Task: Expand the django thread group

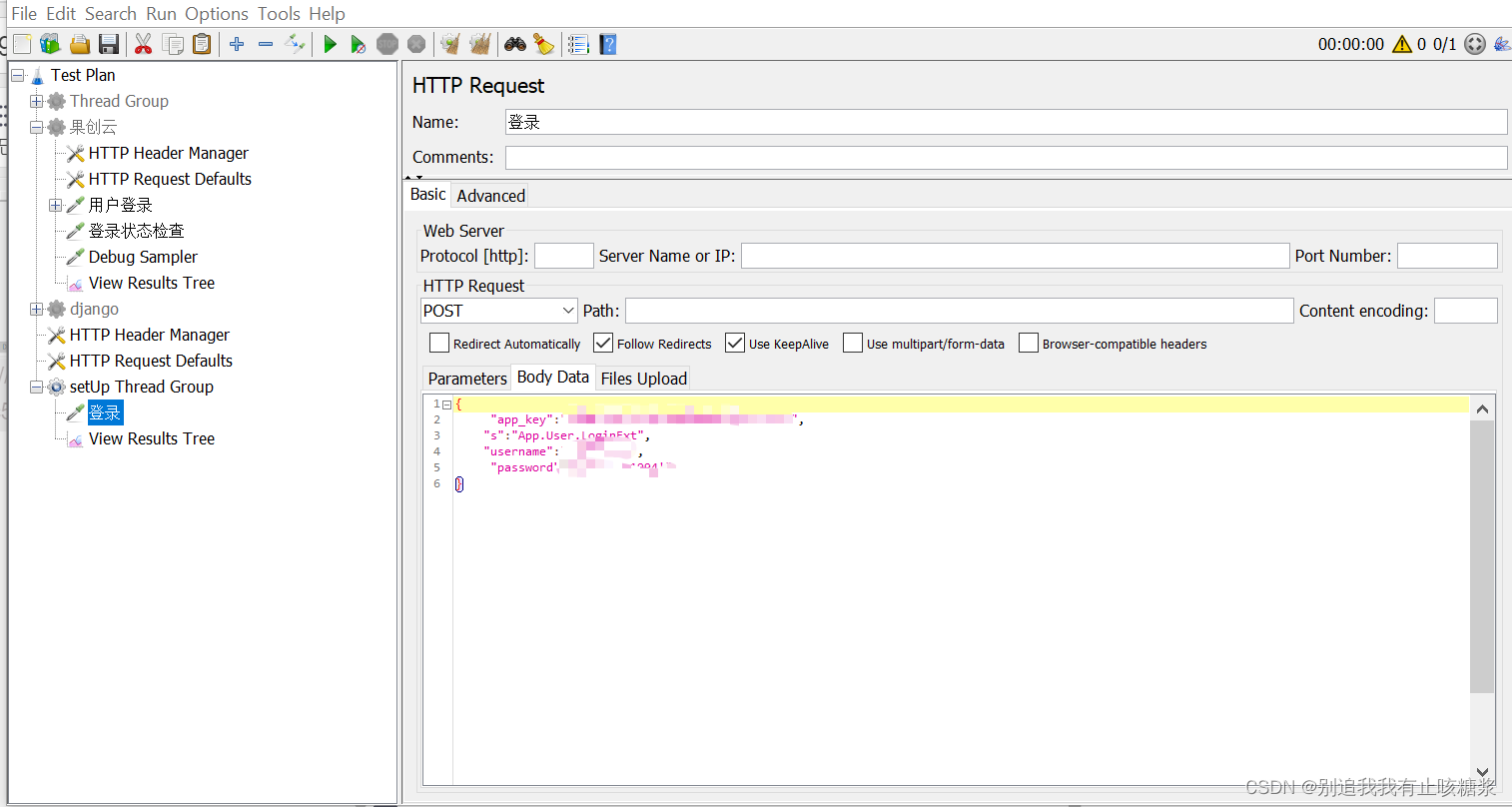Action: click(37, 309)
